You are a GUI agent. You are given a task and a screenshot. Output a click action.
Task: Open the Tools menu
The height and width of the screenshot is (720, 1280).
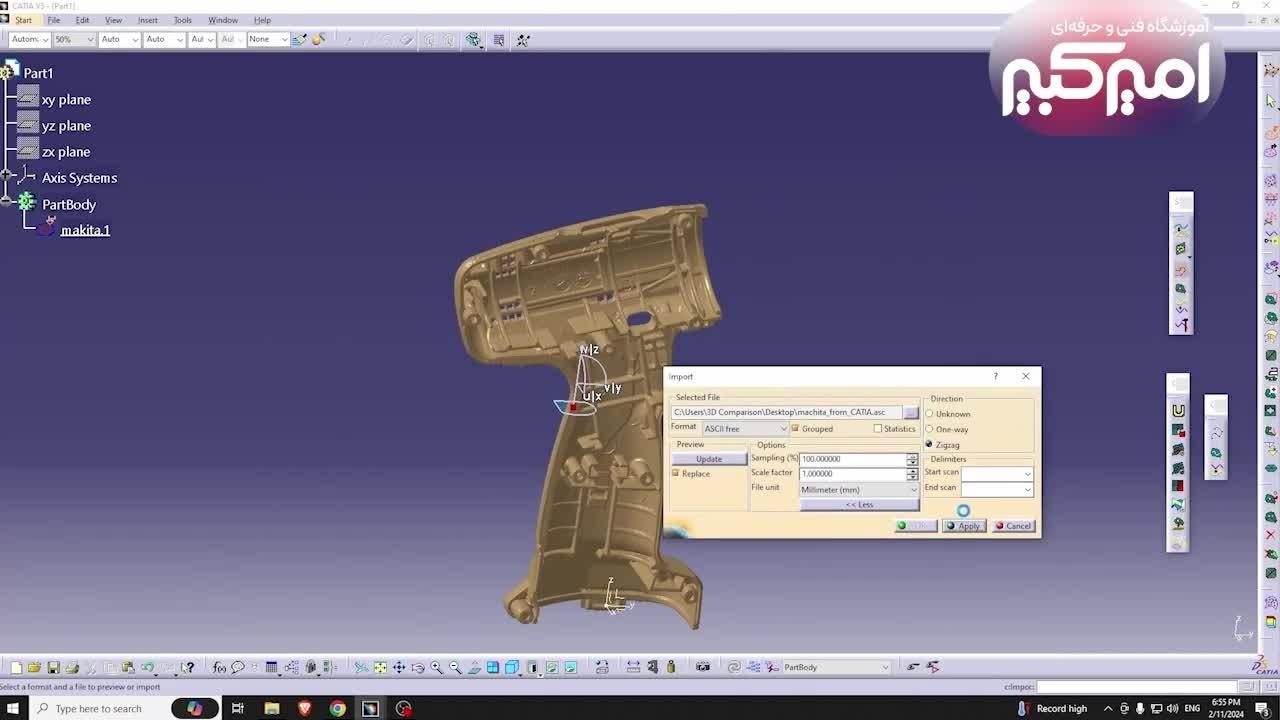pos(182,20)
